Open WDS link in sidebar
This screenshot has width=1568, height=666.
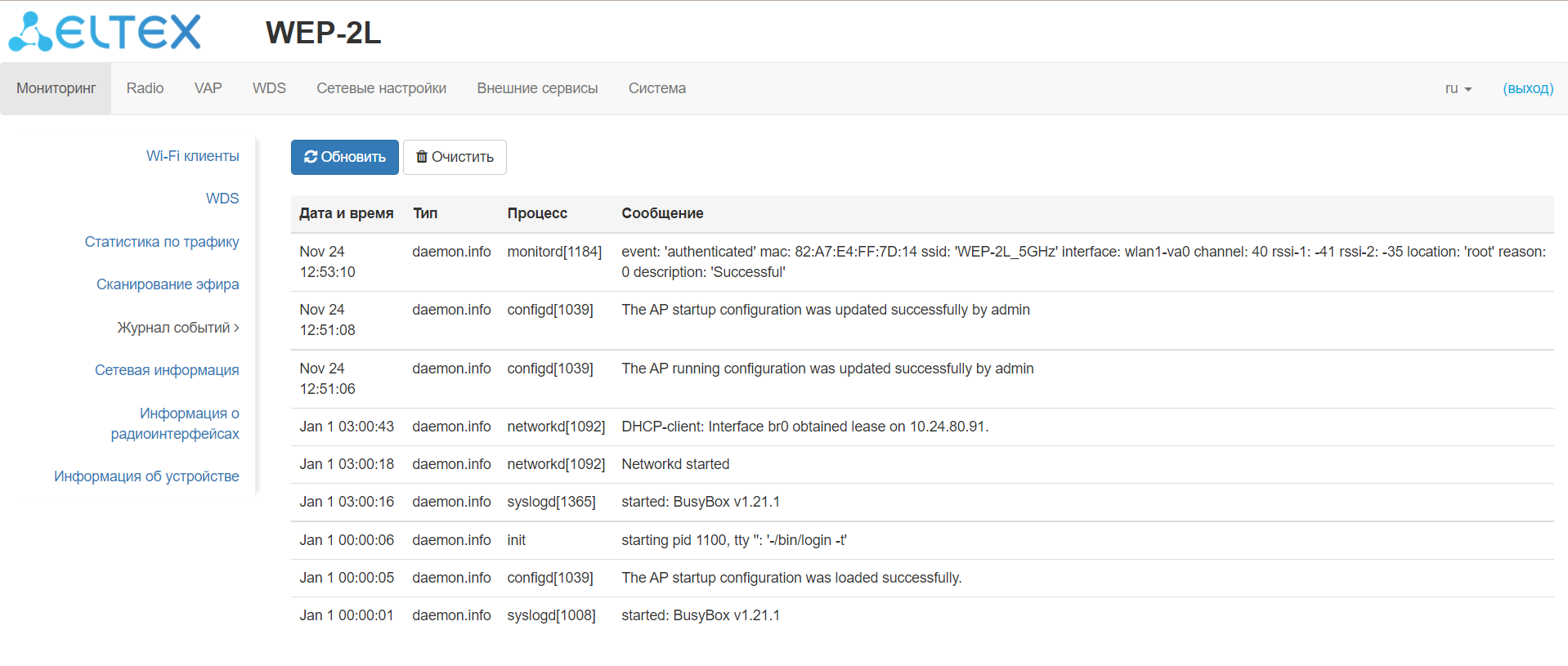click(222, 199)
